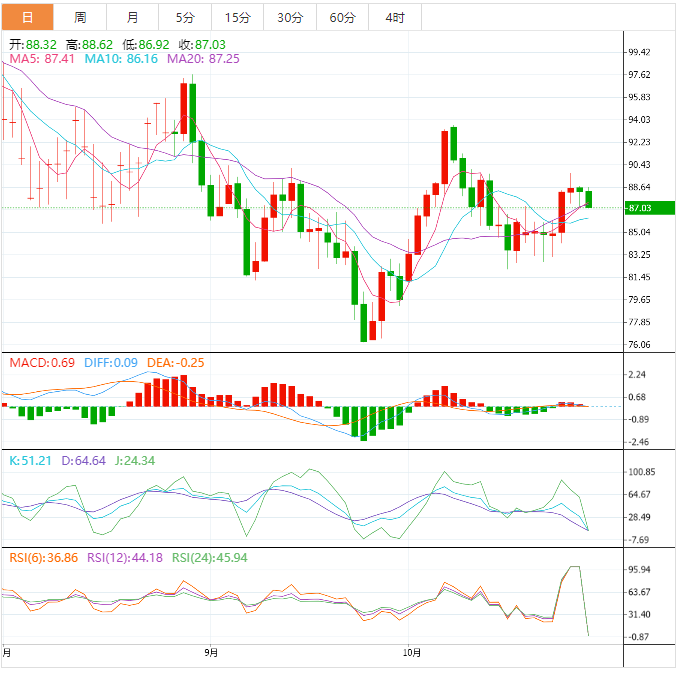Viewport: 681px width, 678px height.
Task: Click the MA20: 87.25 indicator label
Action: pyautogui.click(x=204, y=60)
